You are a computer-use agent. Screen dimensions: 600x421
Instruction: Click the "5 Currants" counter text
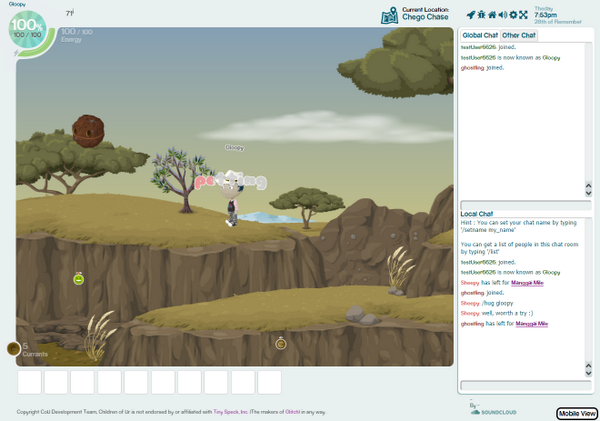pos(35,349)
